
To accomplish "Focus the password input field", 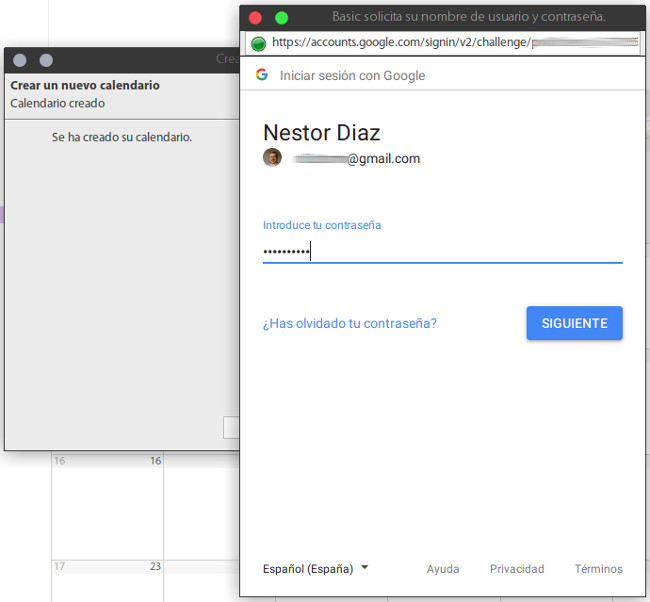I will tap(442, 252).
